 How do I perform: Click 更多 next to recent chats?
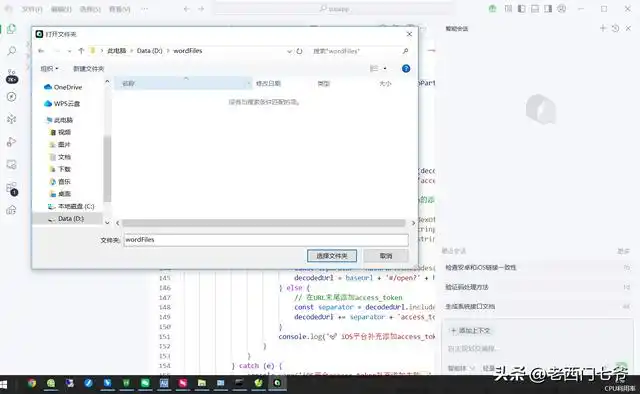[x=623, y=252]
